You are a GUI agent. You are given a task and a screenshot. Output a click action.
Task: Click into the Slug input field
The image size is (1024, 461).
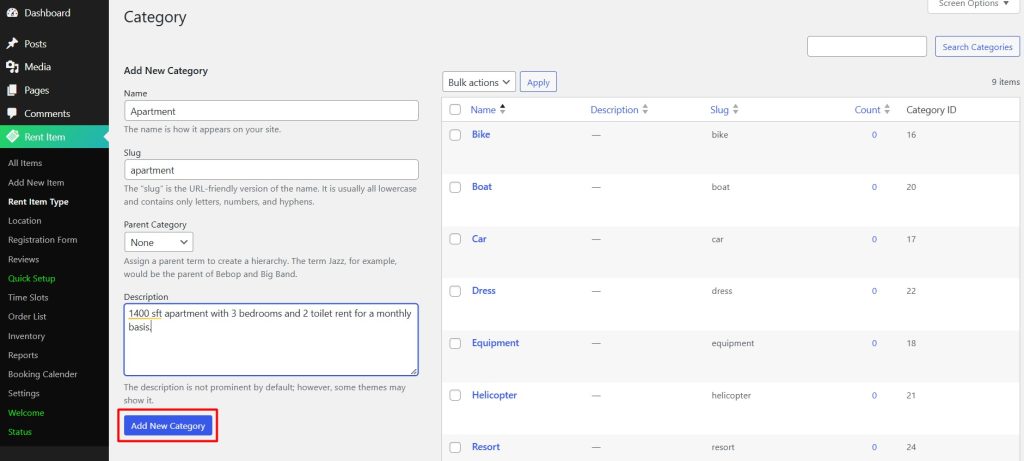click(270, 170)
